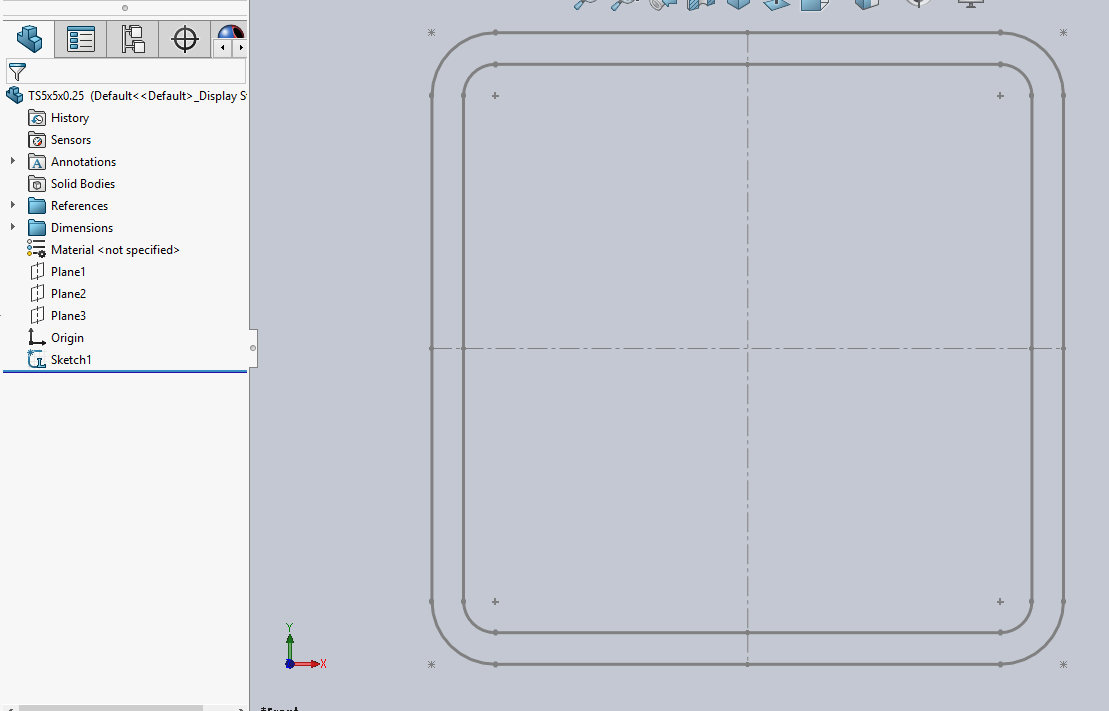The width and height of the screenshot is (1109, 711).
Task: Switch to the PropertyManager tab
Action: 81,38
